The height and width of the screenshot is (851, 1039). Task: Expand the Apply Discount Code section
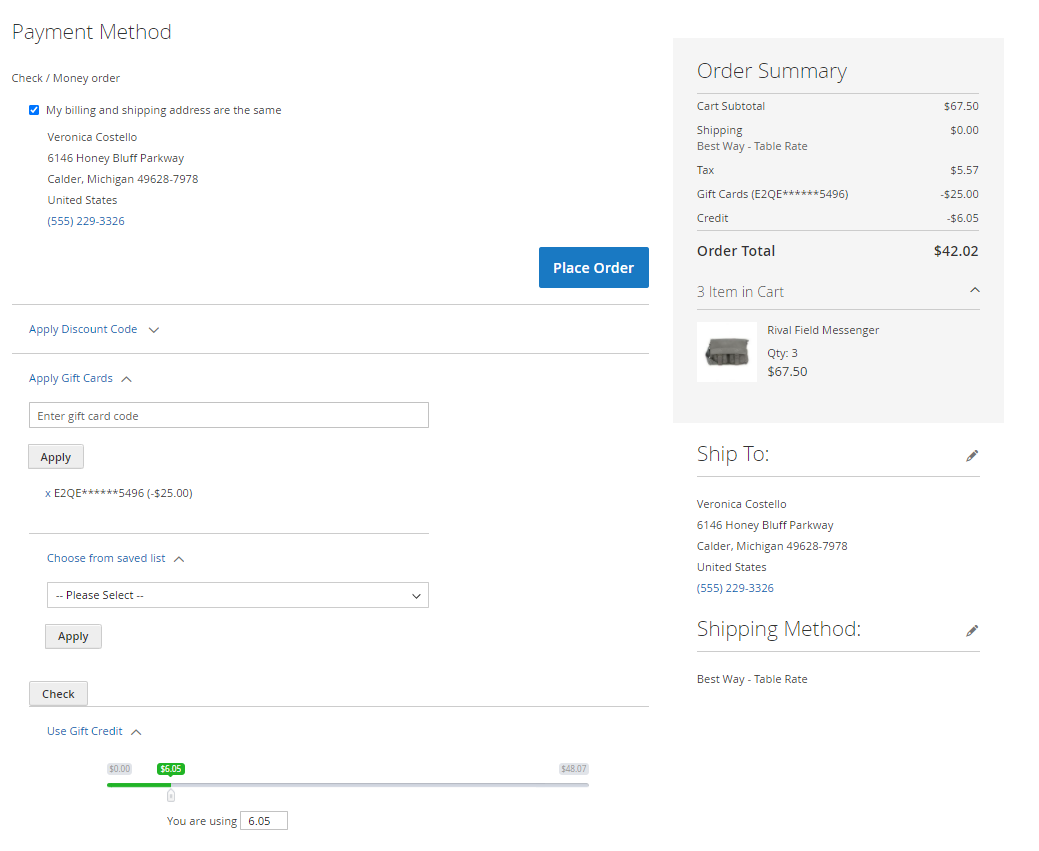[x=94, y=329]
